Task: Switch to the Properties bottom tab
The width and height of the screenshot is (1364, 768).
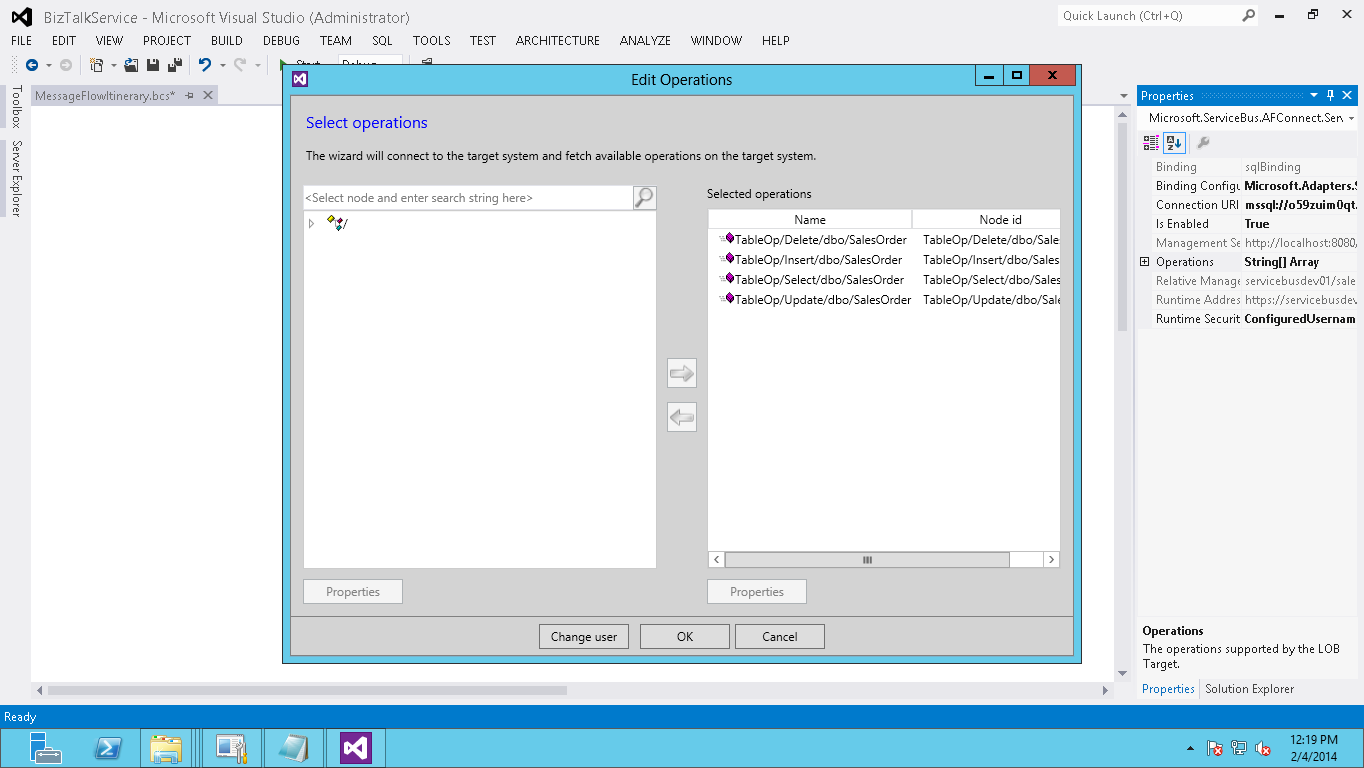Action: [1168, 689]
